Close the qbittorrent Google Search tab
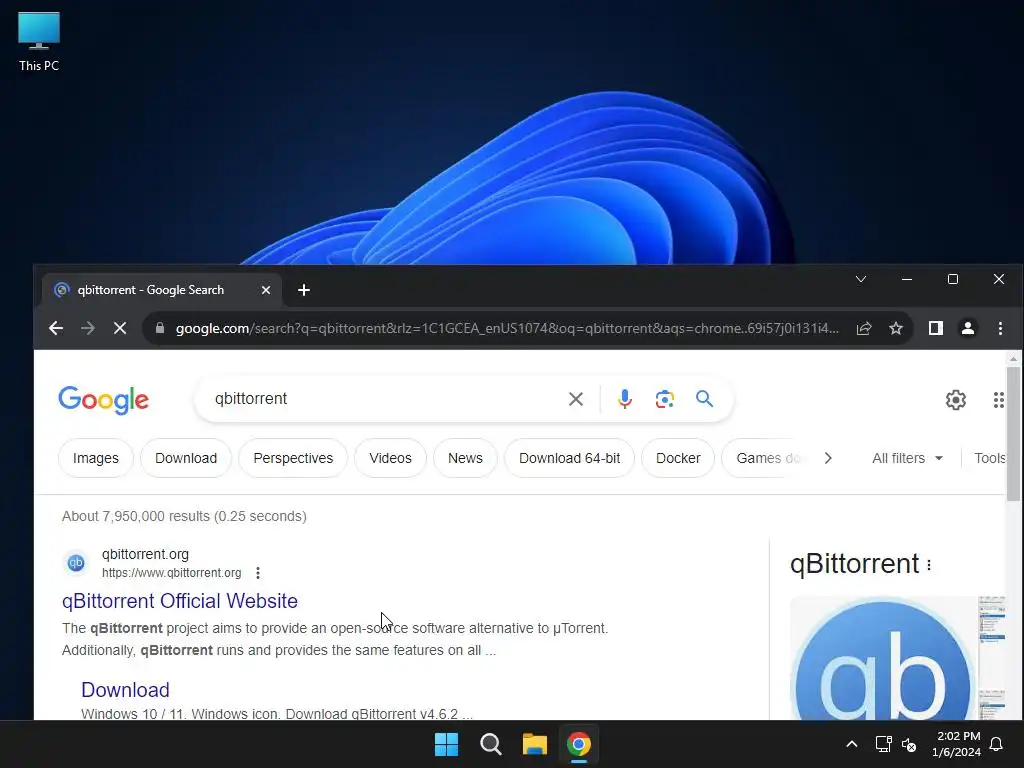This screenshot has width=1024, height=768. coord(266,290)
